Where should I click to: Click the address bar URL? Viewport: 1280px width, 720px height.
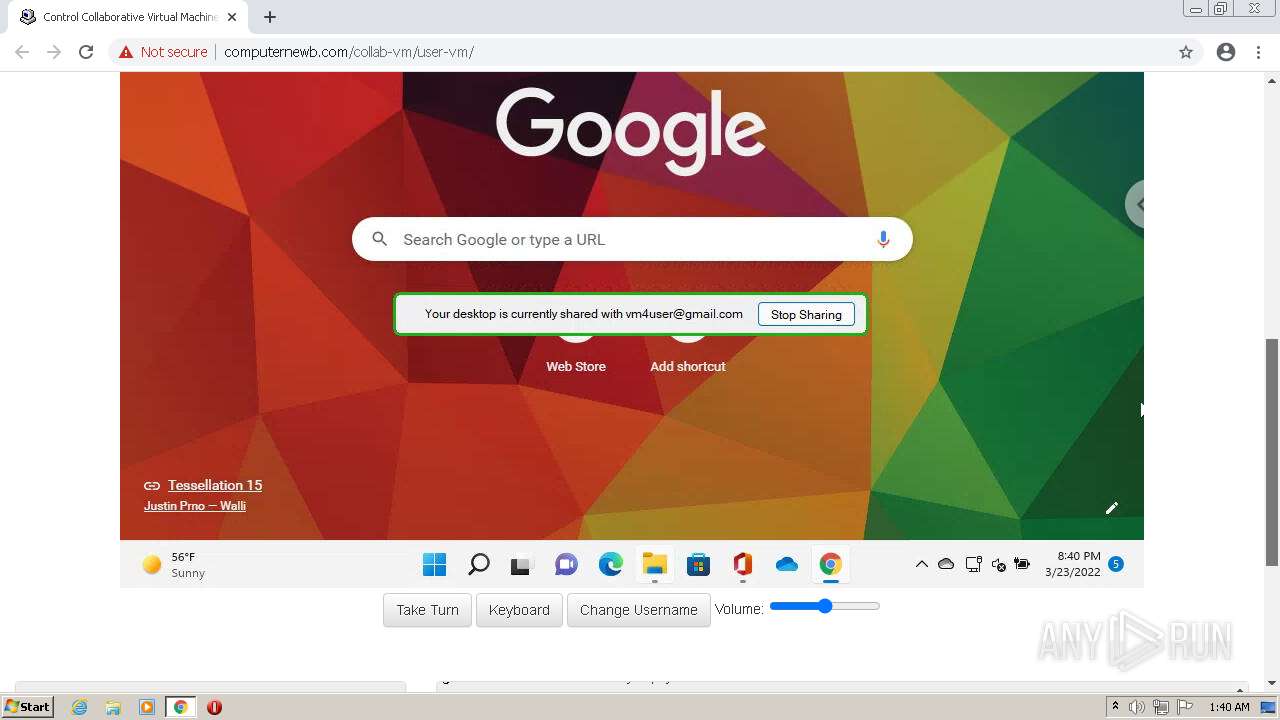click(x=349, y=52)
